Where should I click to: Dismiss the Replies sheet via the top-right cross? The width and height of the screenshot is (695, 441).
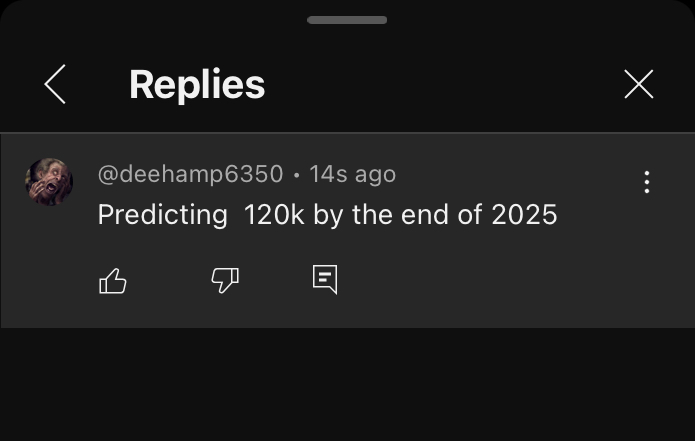[639, 84]
